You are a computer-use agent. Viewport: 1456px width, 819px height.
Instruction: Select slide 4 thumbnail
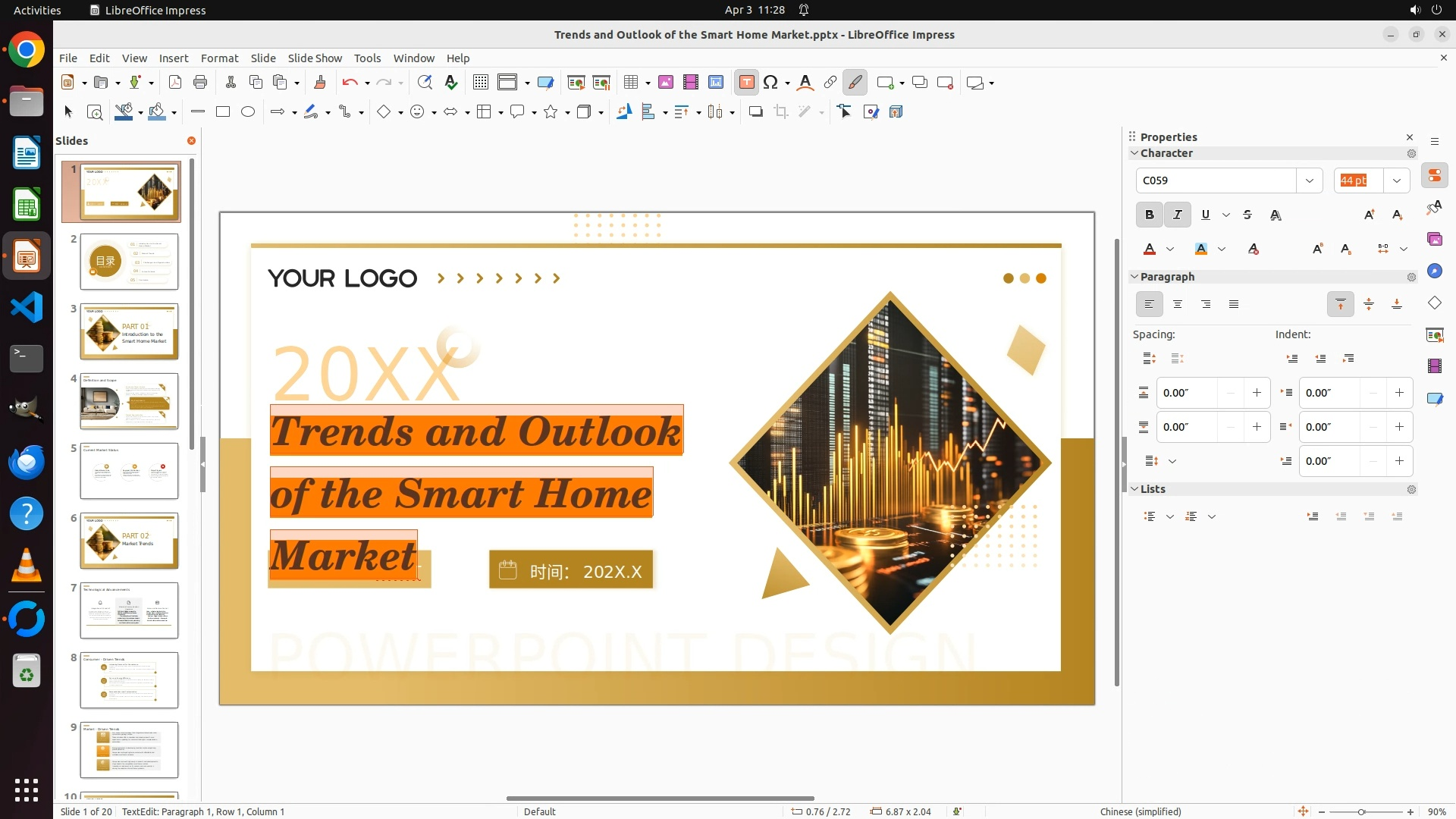(x=129, y=401)
